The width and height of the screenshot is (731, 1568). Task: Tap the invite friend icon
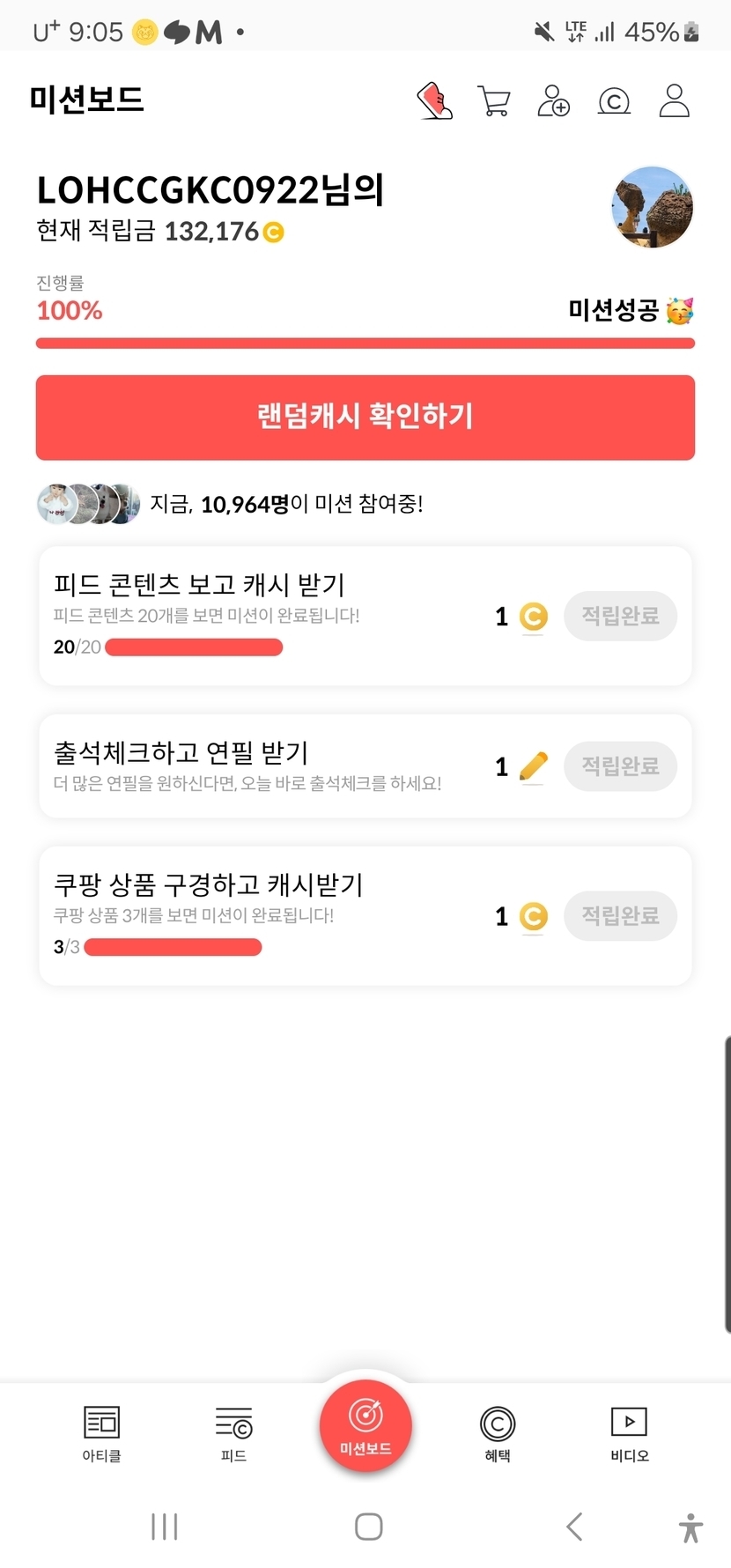pos(554,101)
